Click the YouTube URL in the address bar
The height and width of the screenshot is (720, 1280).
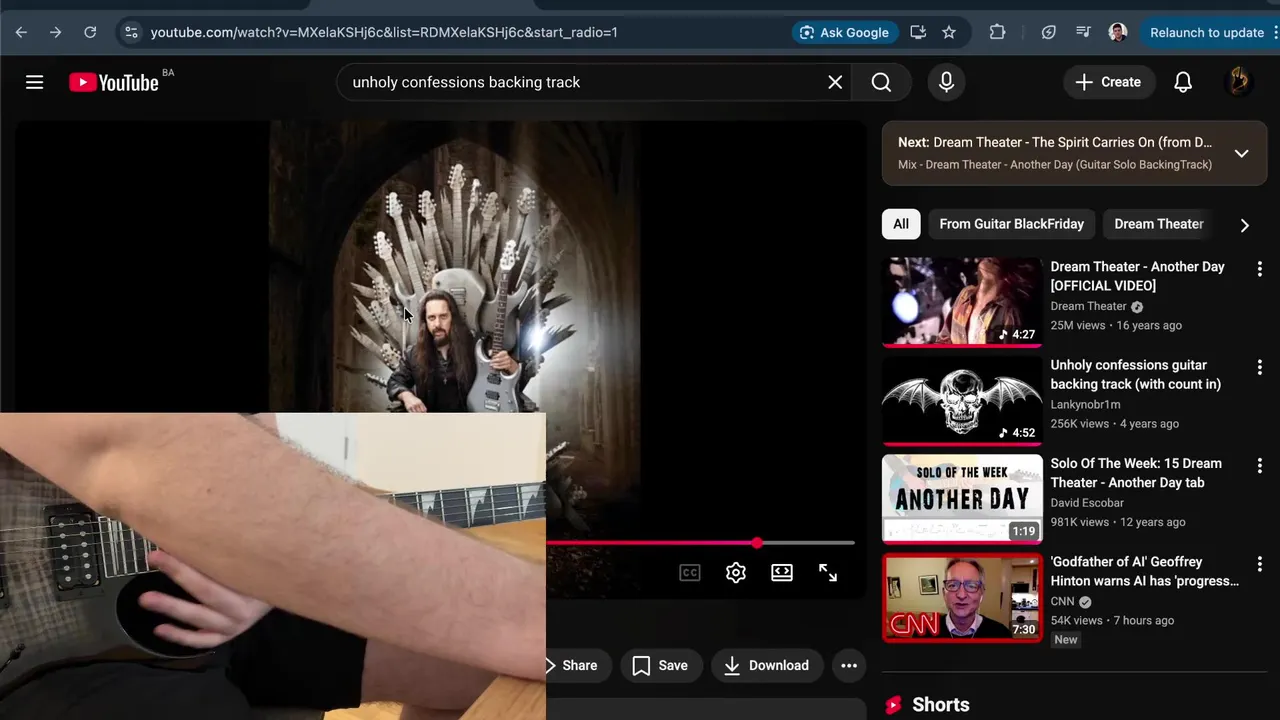point(384,32)
